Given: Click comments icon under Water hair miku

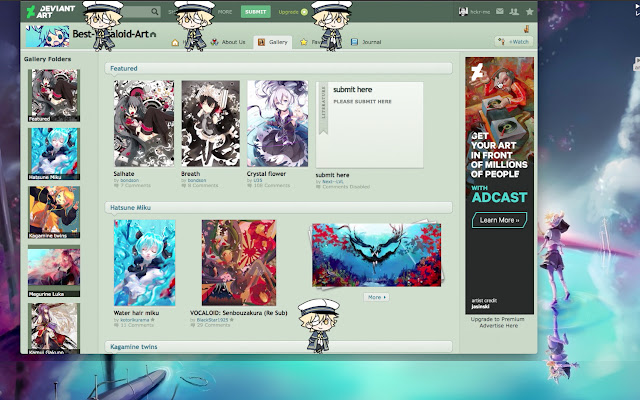Looking at the screenshot, I should pos(116,325).
